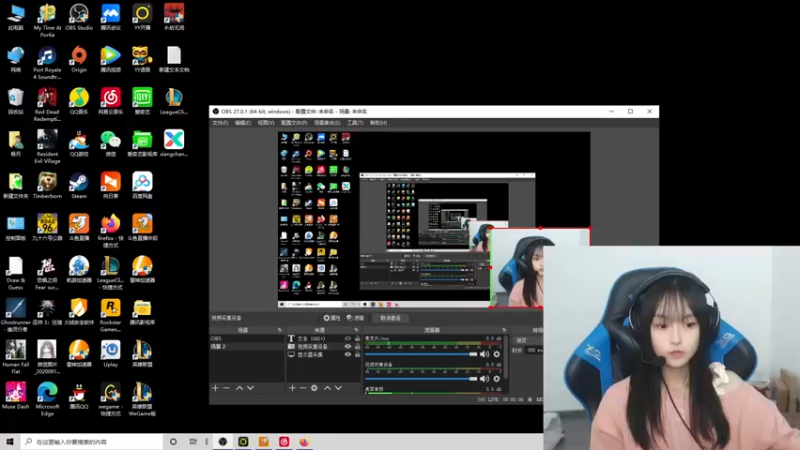Toggle the lock on the 显示器采集 source
Viewport: 800px width, 450px height.
pos(357,355)
